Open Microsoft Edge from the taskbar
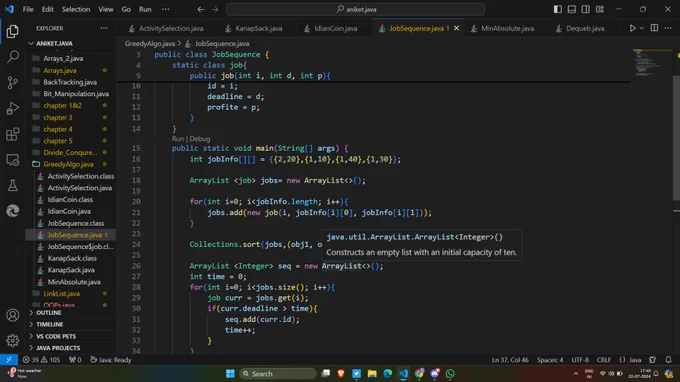Image resolution: width=680 pixels, height=382 pixels. coord(388,373)
